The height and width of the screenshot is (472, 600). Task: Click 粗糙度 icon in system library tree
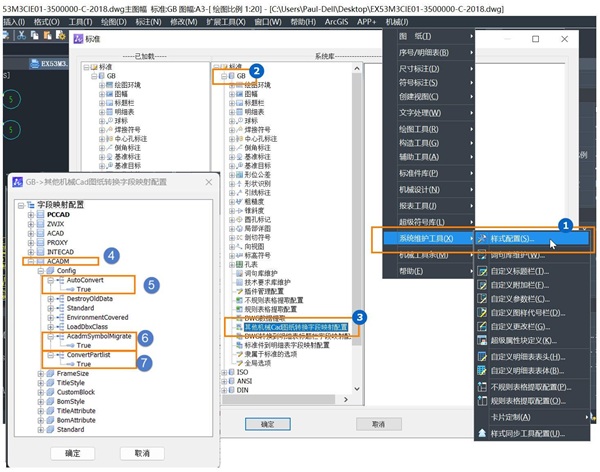pos(240,201)
